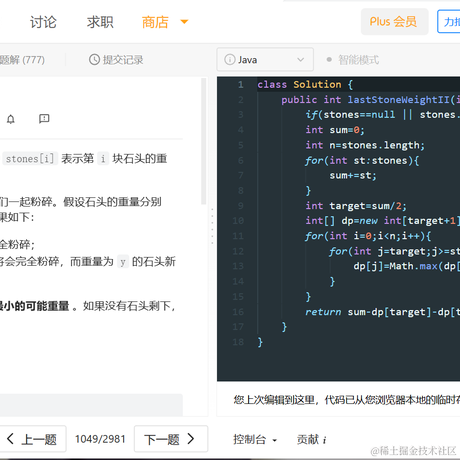The height and width of the screenshot is (460, 460).
Task: Click line 2 public int lastStoneWeightII
Action: [x=371, y=100]
